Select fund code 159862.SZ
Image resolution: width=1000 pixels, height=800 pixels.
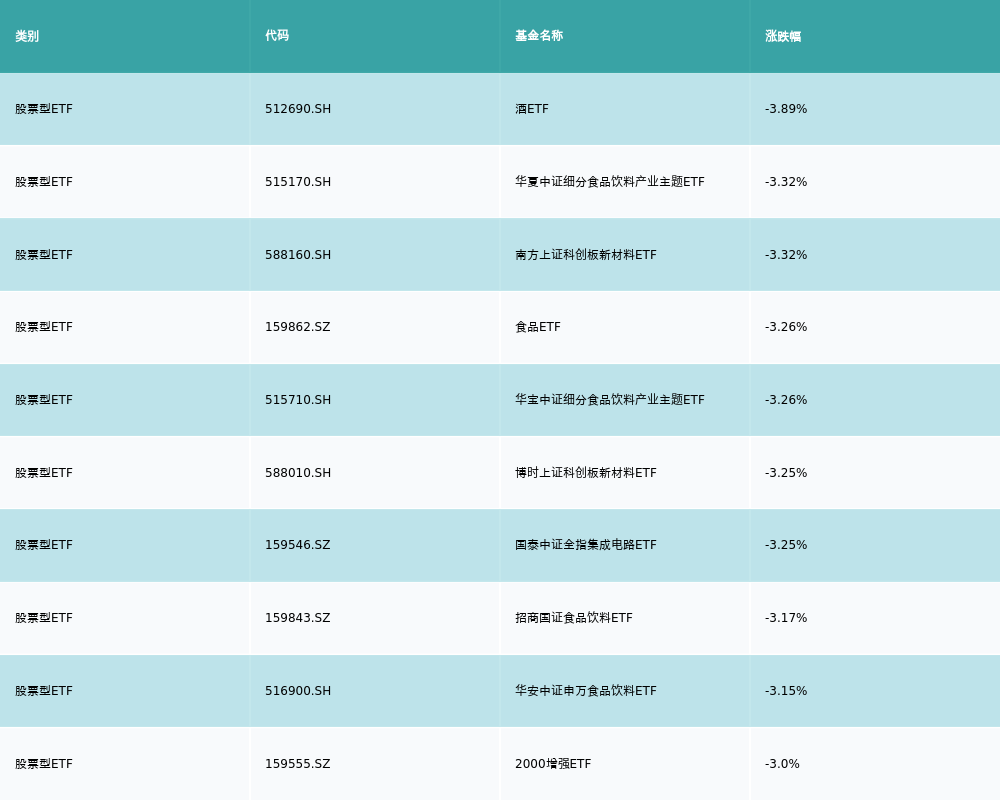(x=298, y=327)
